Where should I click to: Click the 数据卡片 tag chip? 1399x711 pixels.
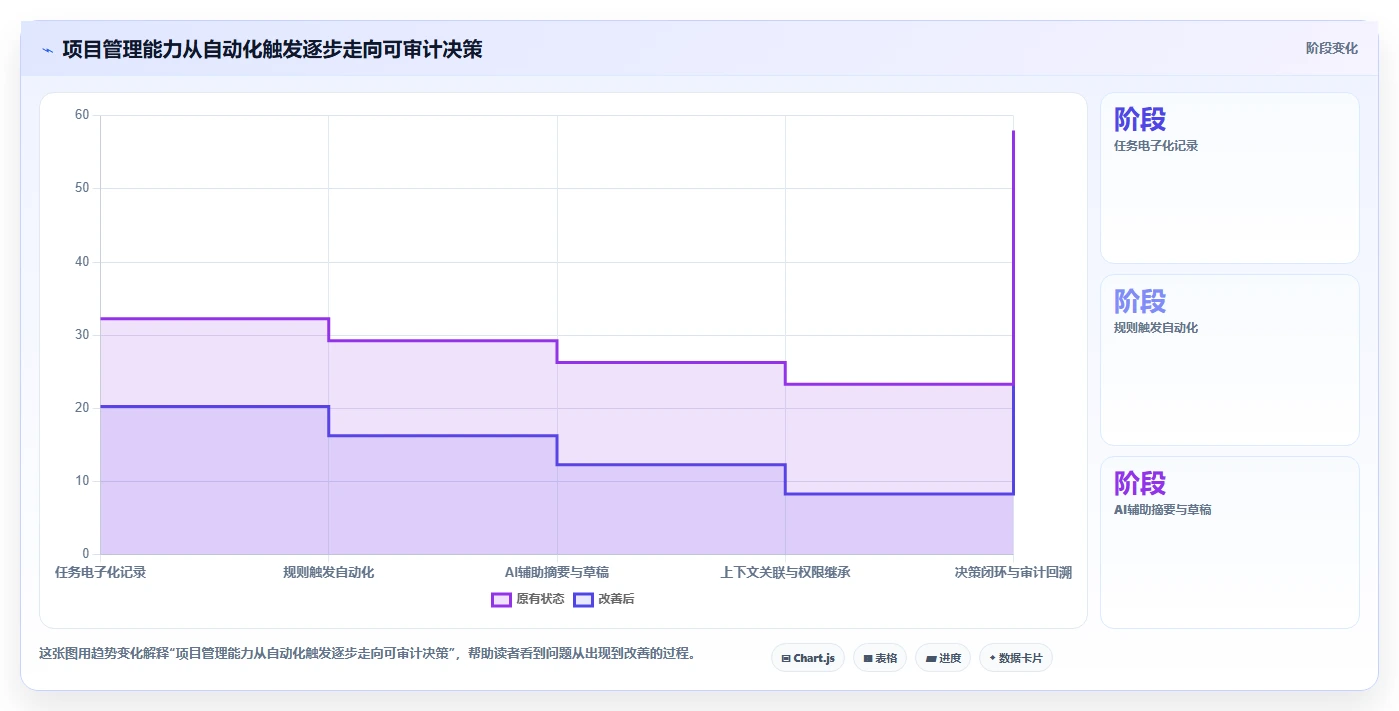[x=1016, y=658]
